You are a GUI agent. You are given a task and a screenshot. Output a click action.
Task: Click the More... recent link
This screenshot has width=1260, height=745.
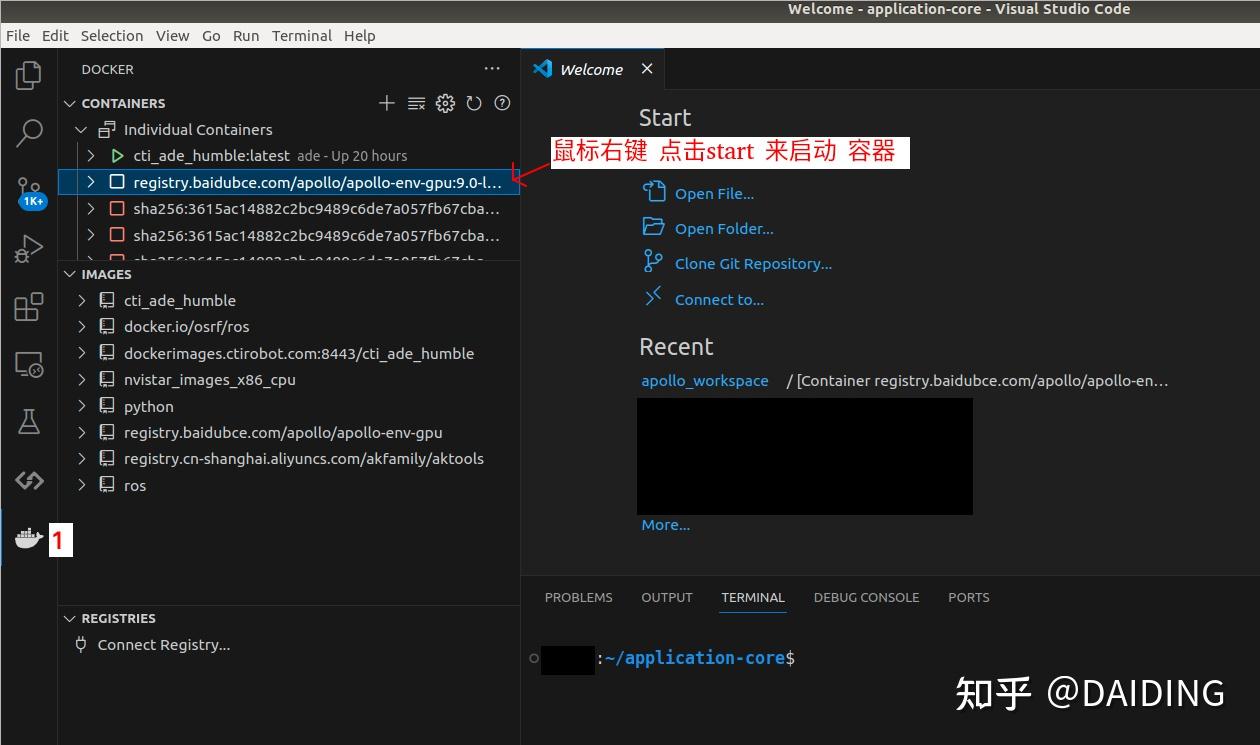666,525
